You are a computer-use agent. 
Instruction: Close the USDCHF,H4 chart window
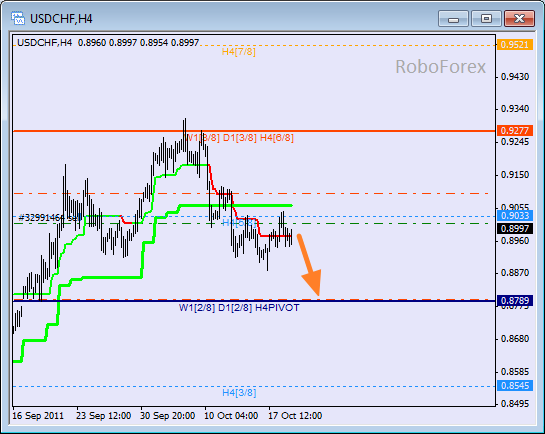pyautogui.click(x=519, y=18)
